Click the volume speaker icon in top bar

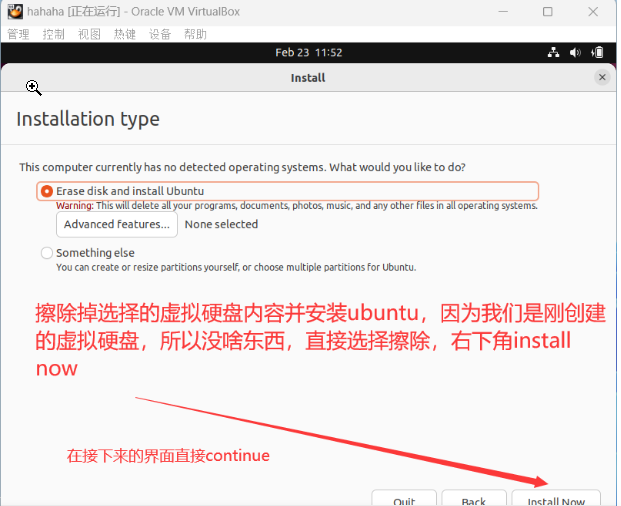coord(575,52)
